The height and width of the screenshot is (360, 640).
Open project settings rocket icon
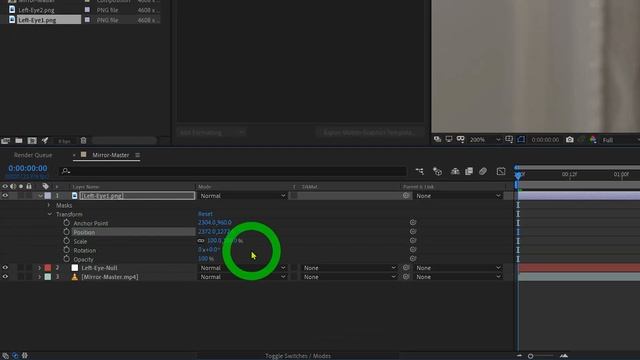[x=45, y=141]
